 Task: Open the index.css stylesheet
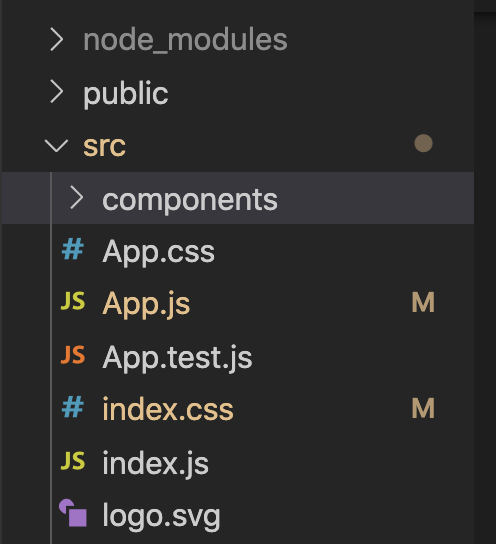[168, 409]
